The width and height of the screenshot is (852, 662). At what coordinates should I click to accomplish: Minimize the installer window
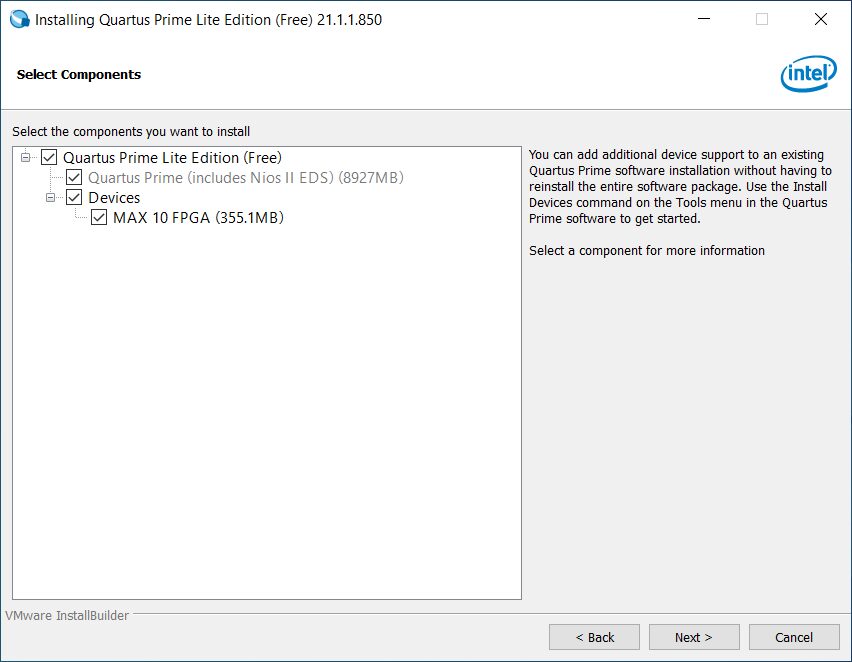[x=704, y=19]
